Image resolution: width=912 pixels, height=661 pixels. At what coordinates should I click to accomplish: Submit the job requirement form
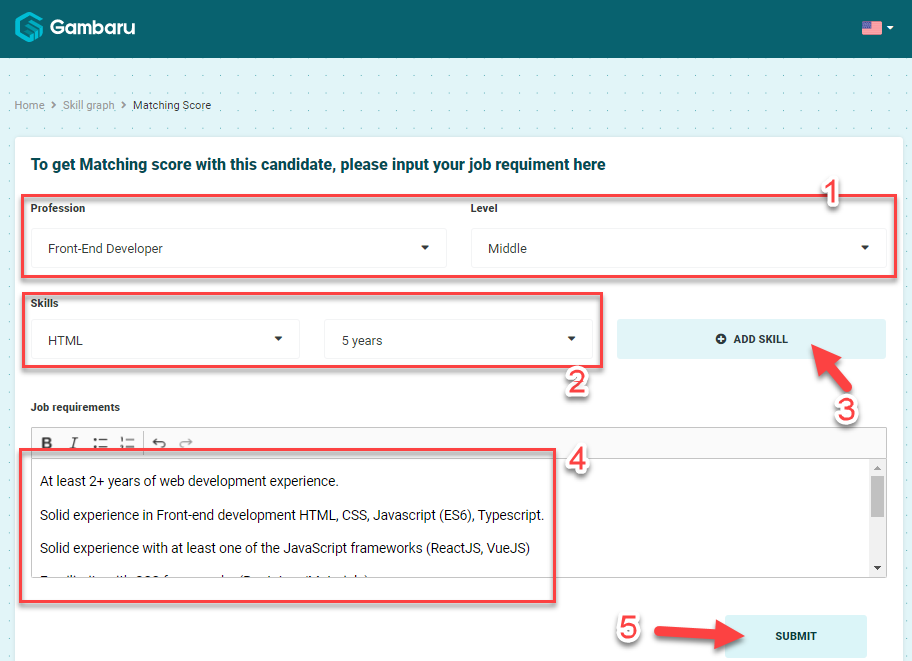click(795, 636)
